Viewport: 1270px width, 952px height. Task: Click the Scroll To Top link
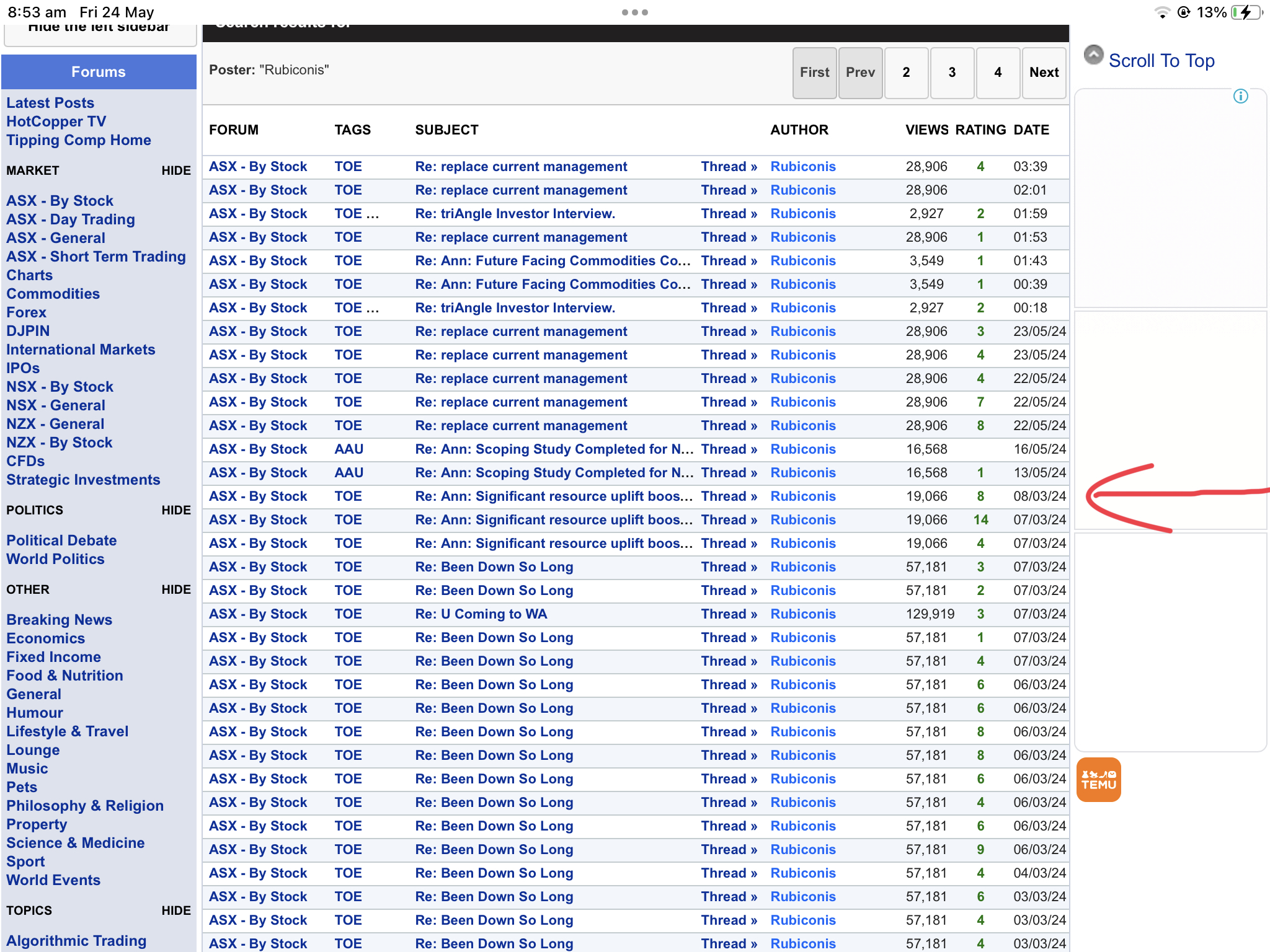click(1161, 61)
